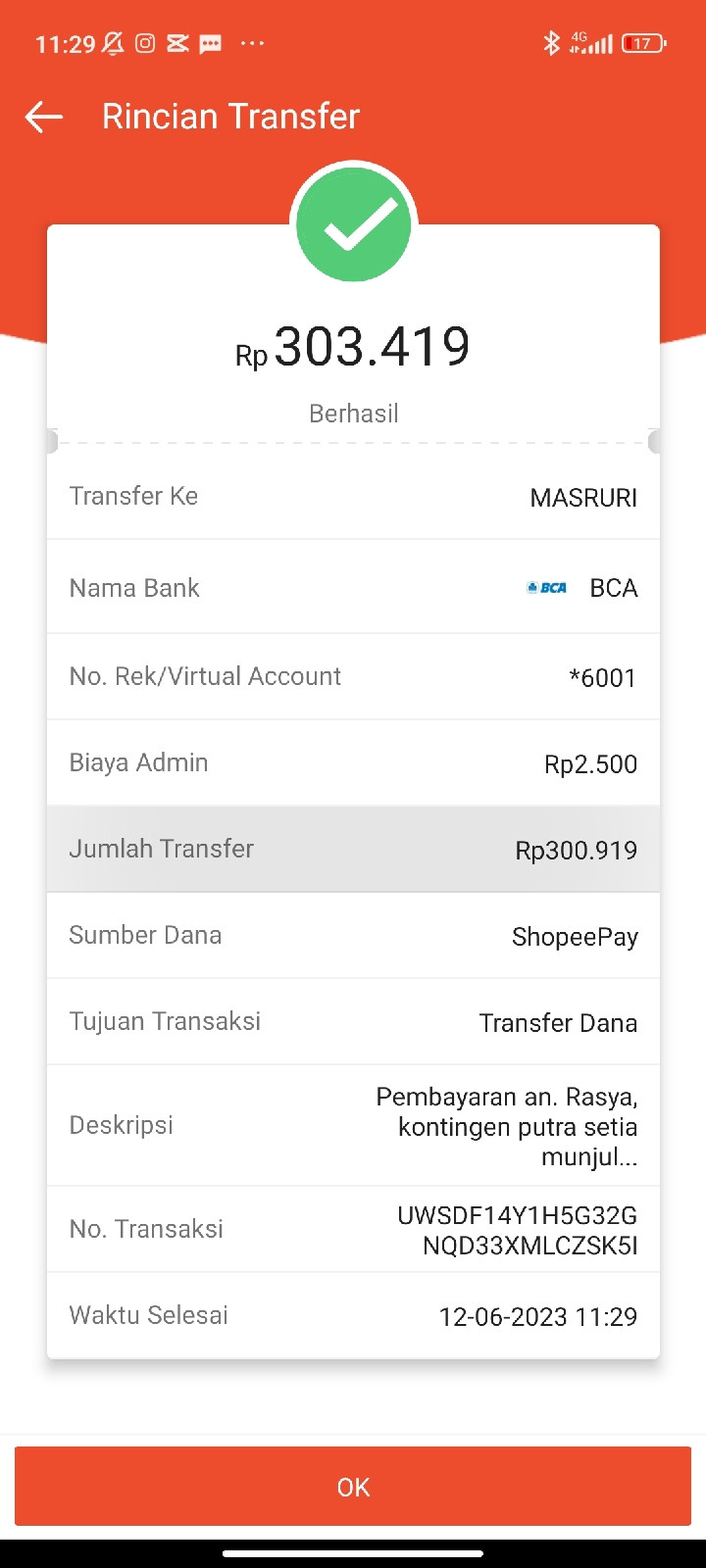The height and width of the screenshot is (1568, 706).
Task: Tap the three-dots overflow in status bar
Action: [x=252, y=43]
